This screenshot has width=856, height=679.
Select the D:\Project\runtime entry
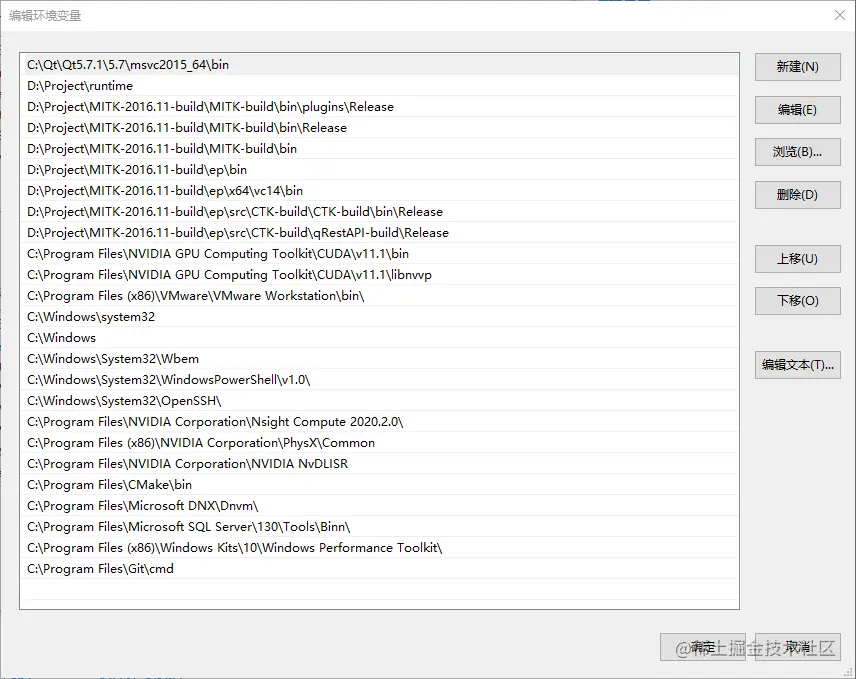coord(381,86)
